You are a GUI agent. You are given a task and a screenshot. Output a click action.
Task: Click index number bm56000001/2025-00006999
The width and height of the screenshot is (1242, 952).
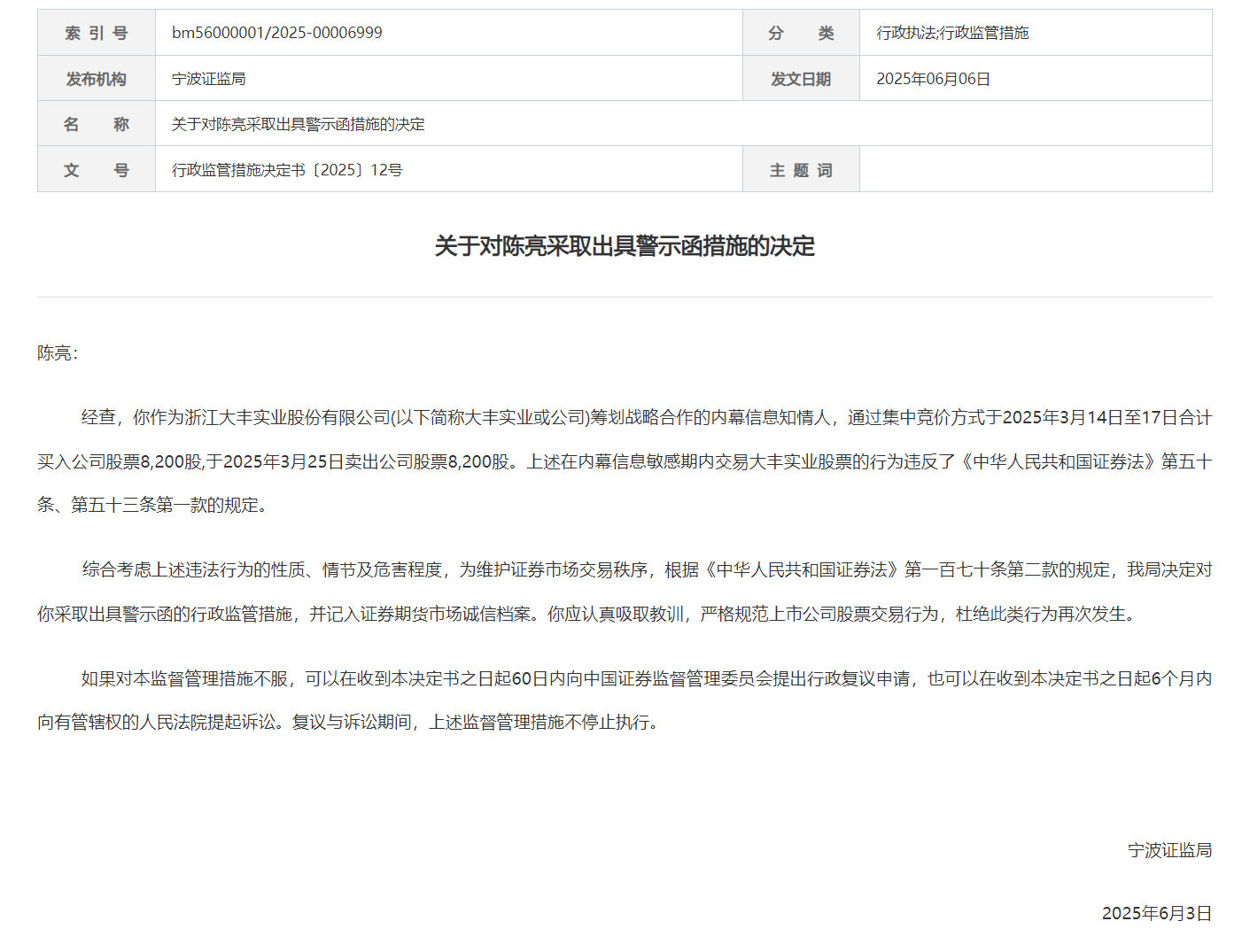(x=276, y=33)
